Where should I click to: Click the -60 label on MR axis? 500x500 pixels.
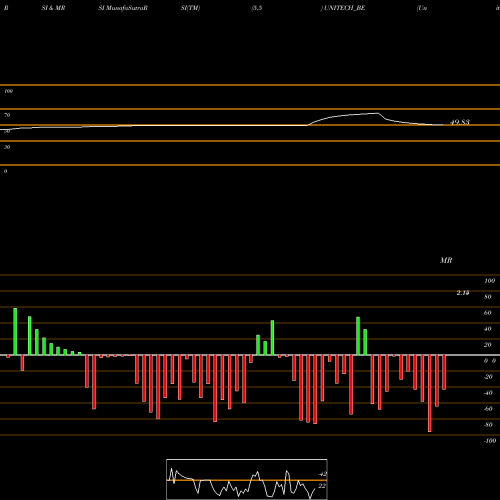click(488, 409)
